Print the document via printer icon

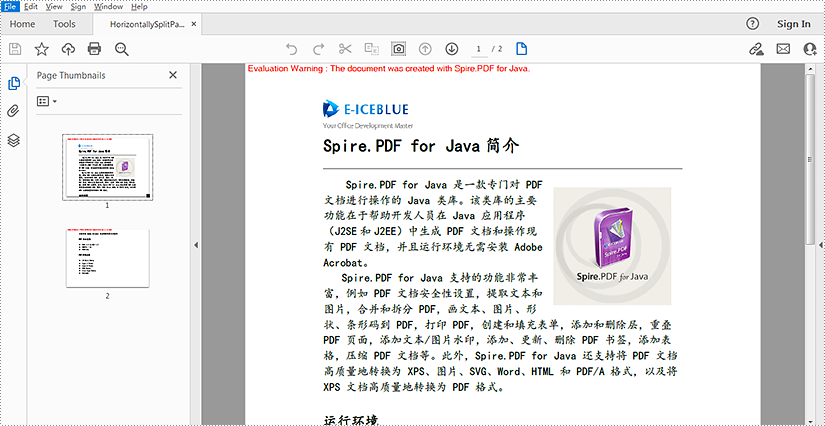pos(94,49)
